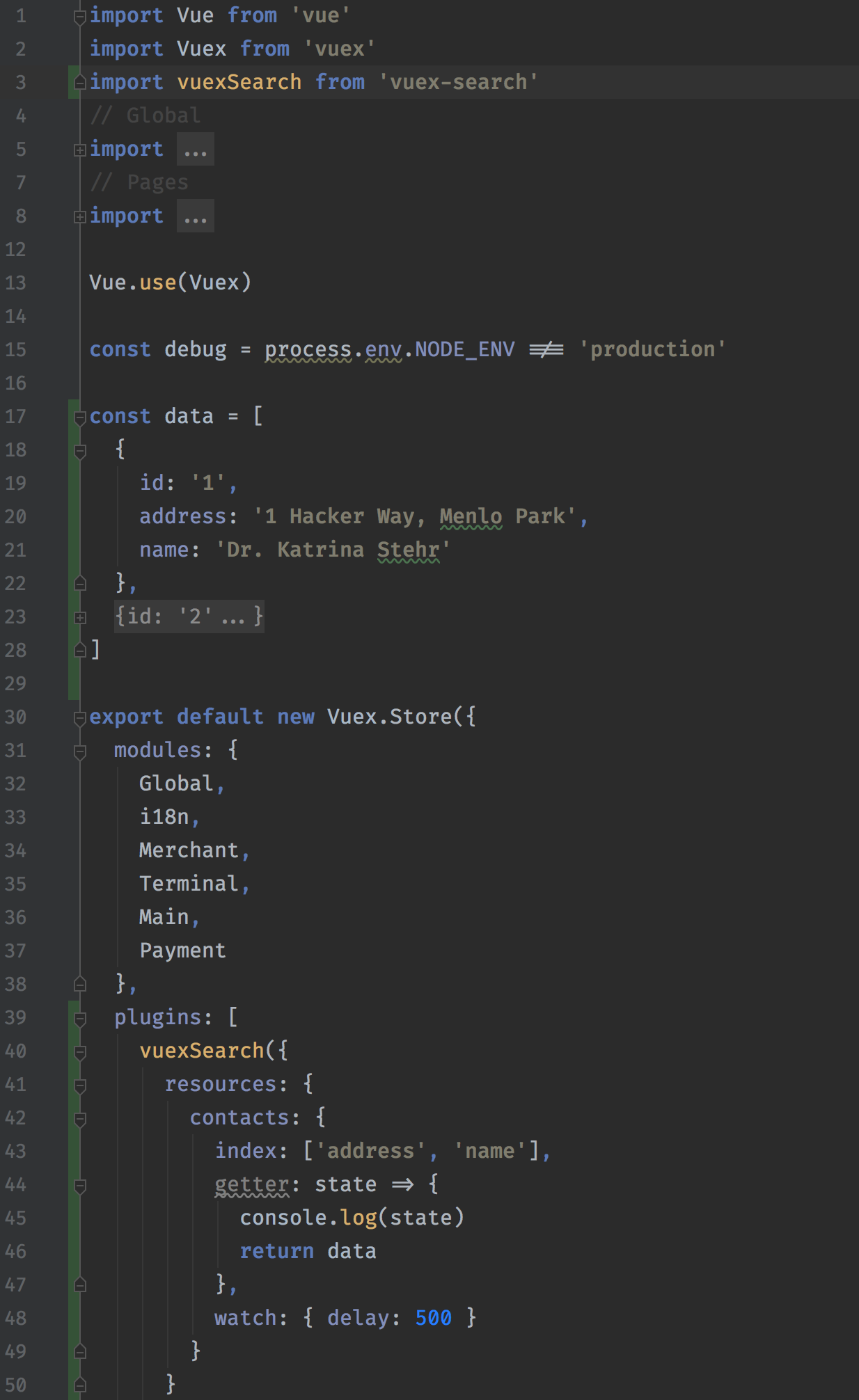Viewport: 859px width, 1400px height.
Task: Click line number 44 in the gutter
Action: pyautogui.click(x=15, y=1184)
